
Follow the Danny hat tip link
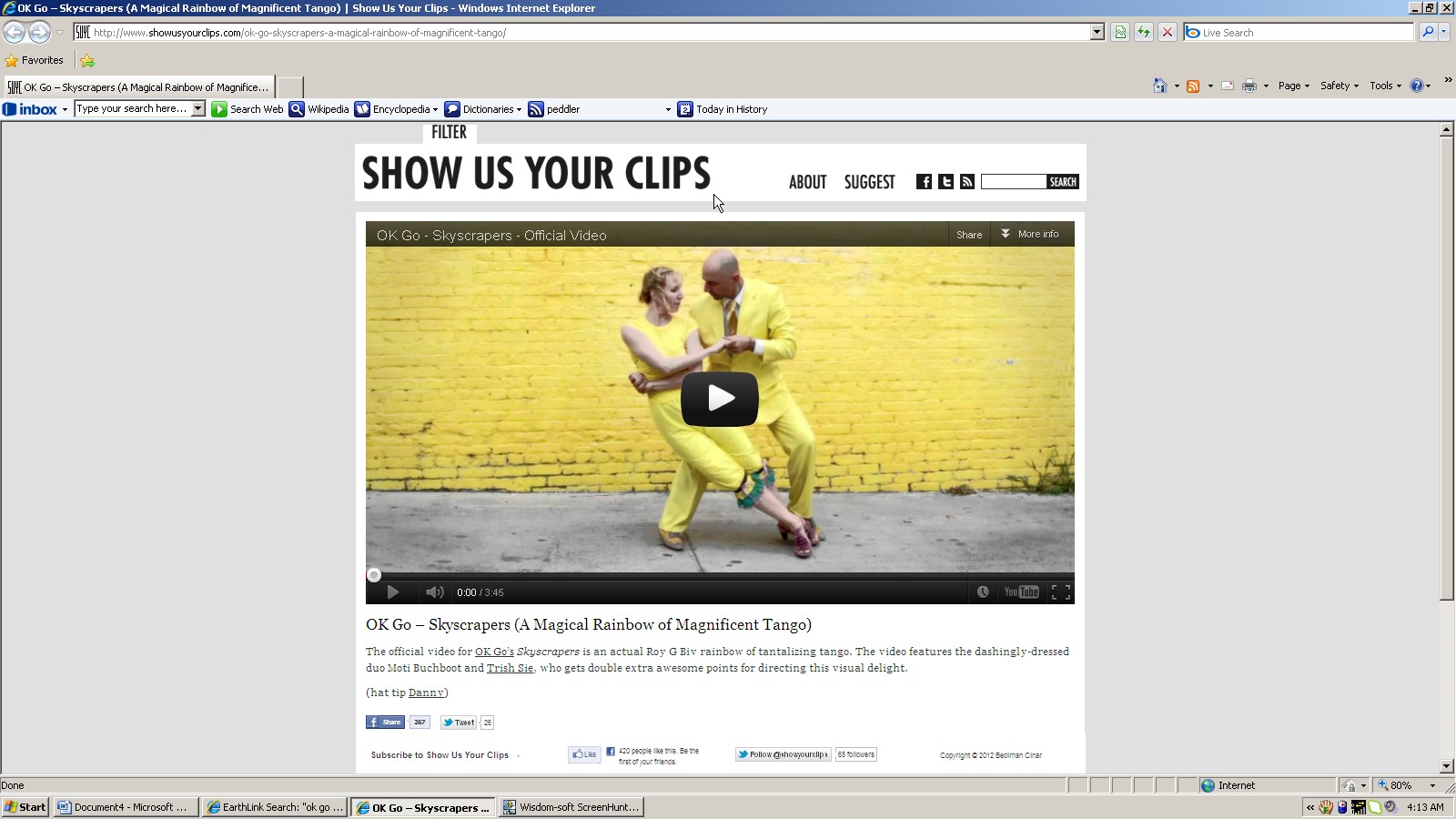click(426, 693)
